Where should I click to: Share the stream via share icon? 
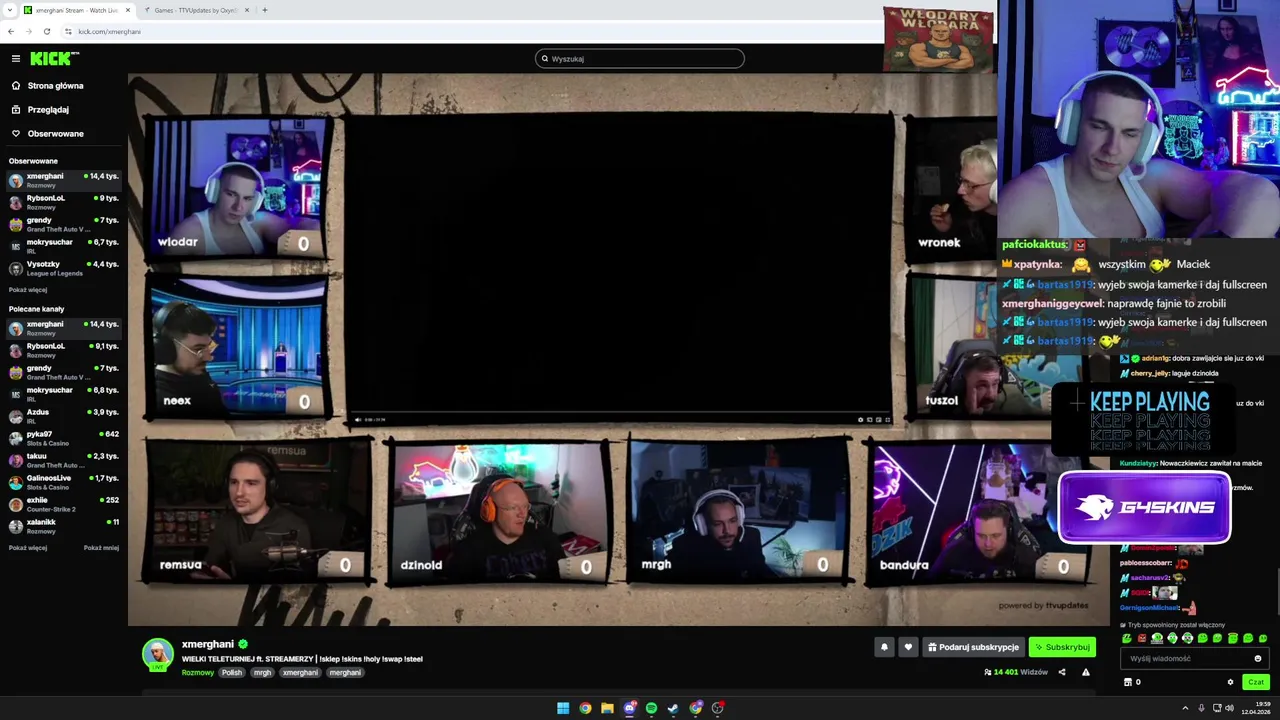click(1062, 672)
